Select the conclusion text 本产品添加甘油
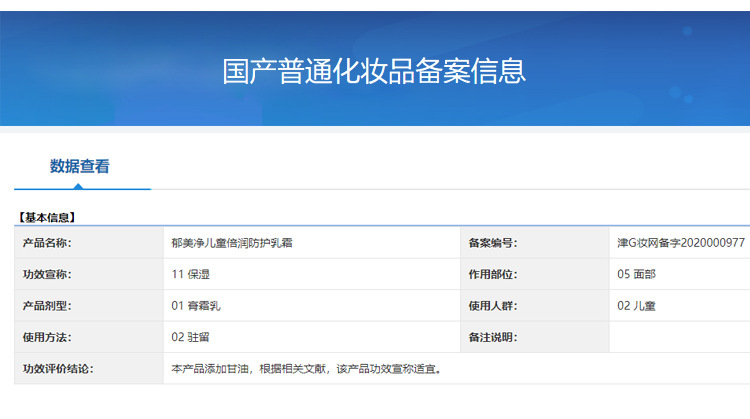 click(210, 369)
